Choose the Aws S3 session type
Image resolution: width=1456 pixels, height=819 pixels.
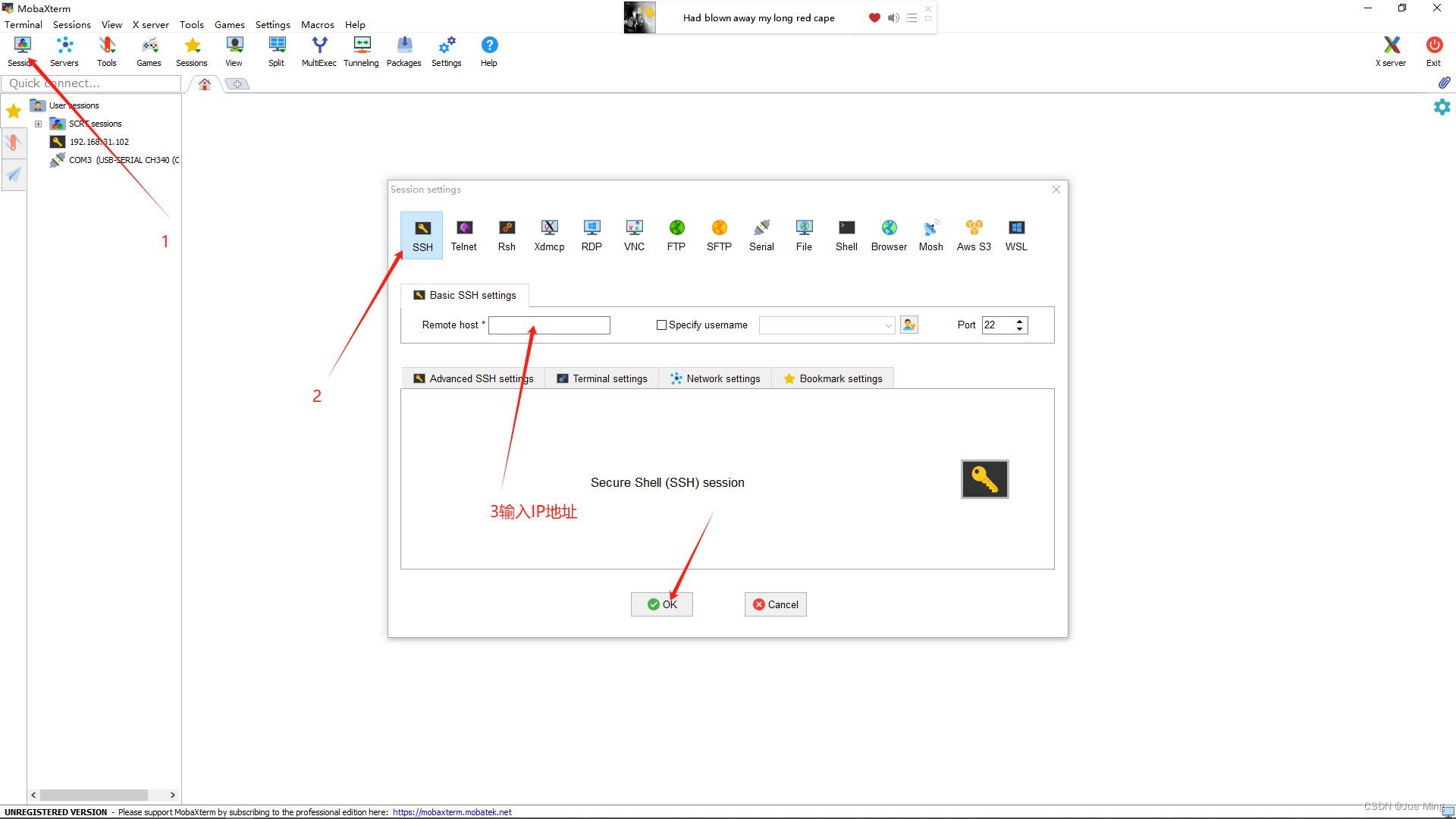974,234
